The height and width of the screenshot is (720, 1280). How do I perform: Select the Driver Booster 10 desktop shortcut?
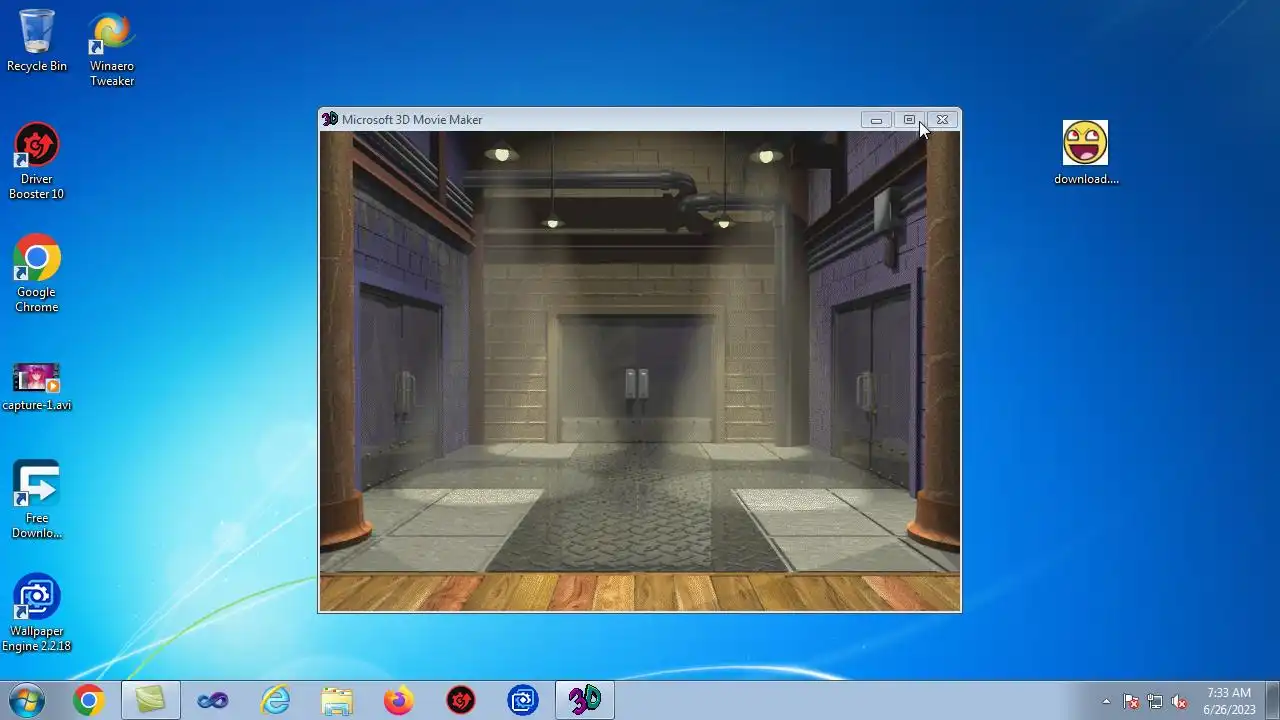pos(37,162)
